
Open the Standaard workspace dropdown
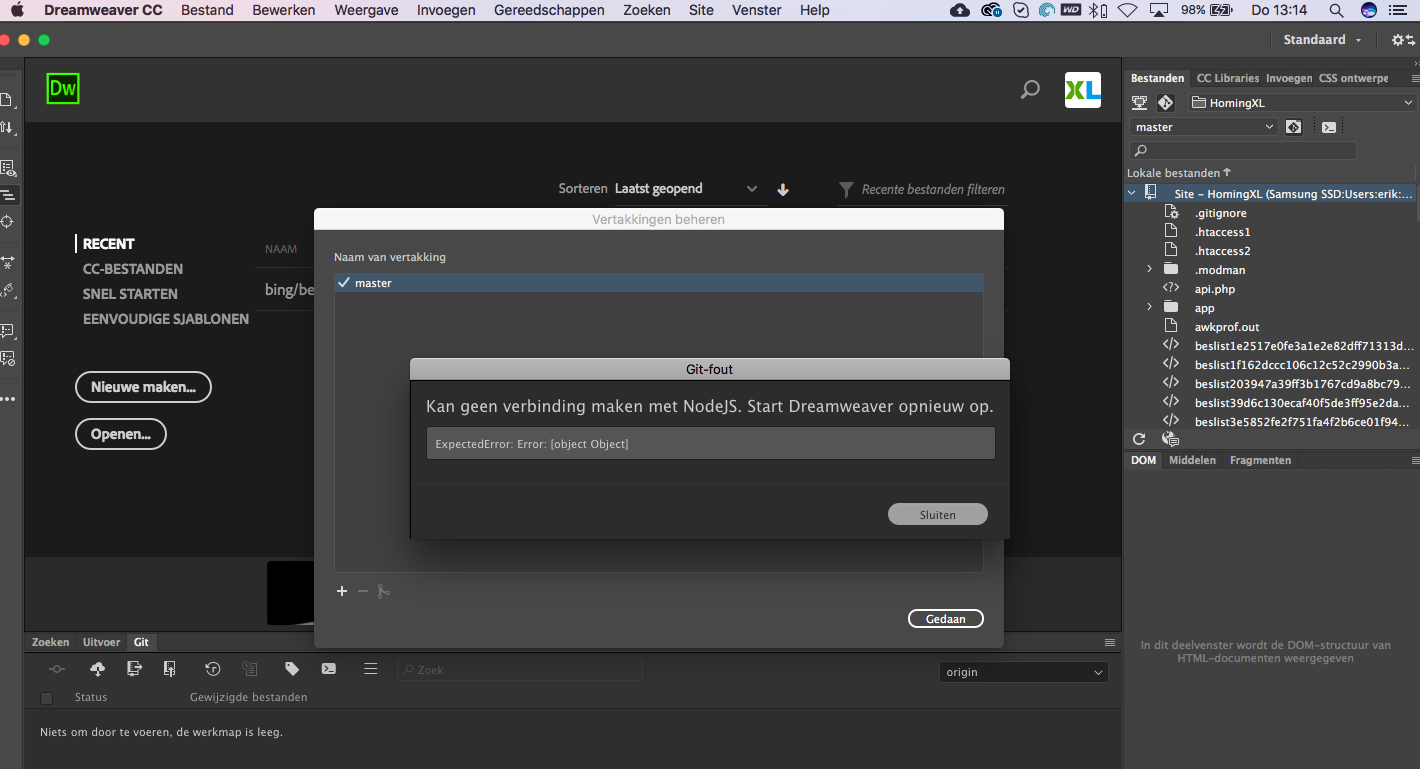click(x=1322, y=40)
